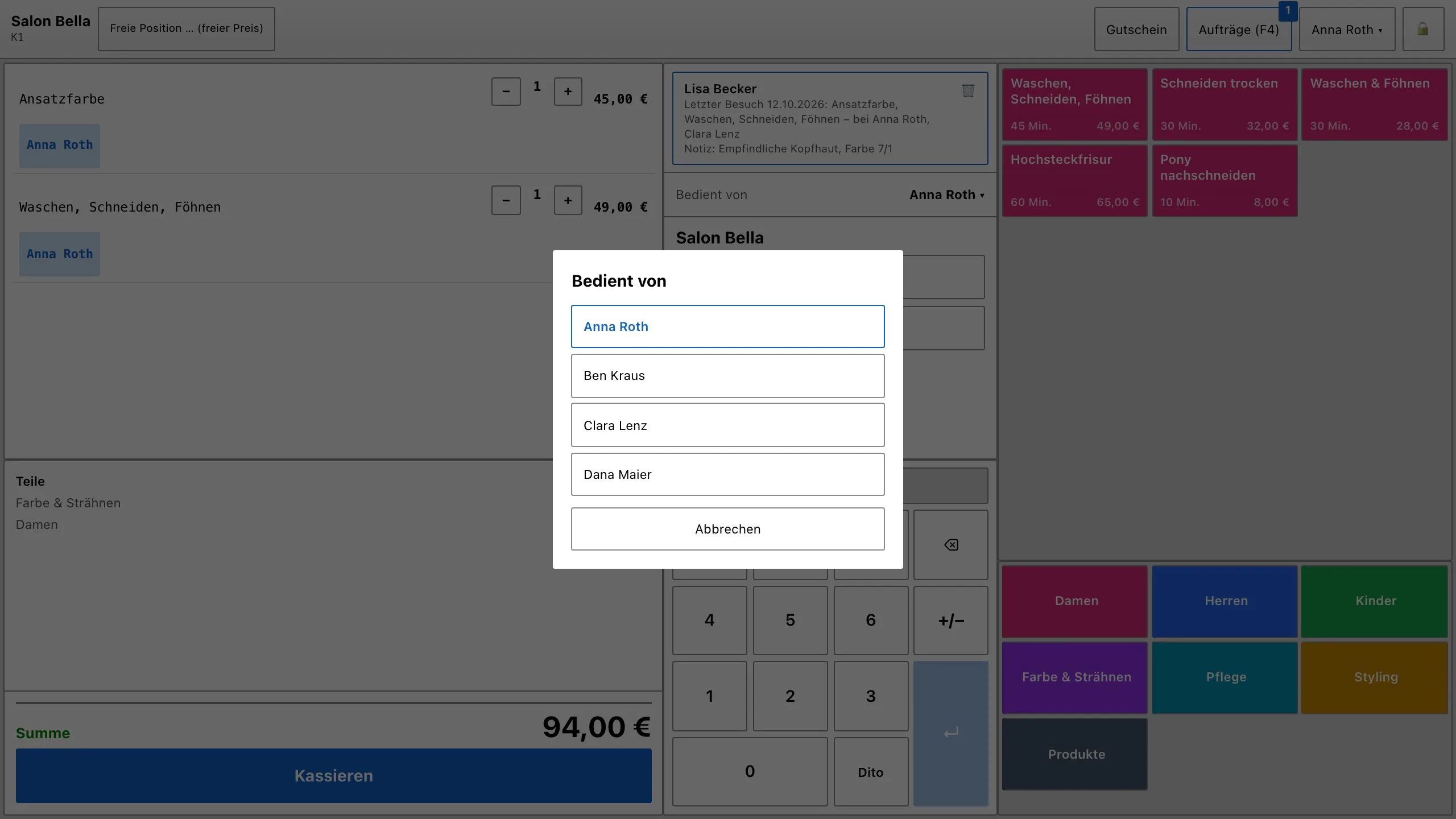The width and height of the screenshot is (1456, 819).
Task: Open Anna Roth user dropdown in header
Action: pos(1347,29)
